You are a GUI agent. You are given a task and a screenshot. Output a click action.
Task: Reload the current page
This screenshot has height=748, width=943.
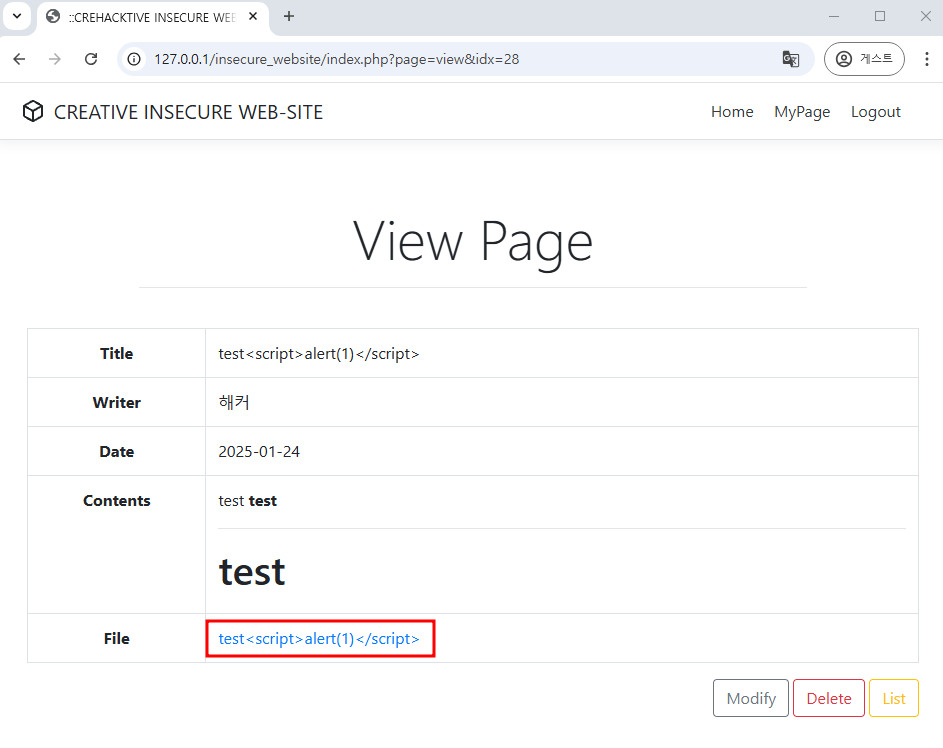pyautogui.click(x=91, y=59)
